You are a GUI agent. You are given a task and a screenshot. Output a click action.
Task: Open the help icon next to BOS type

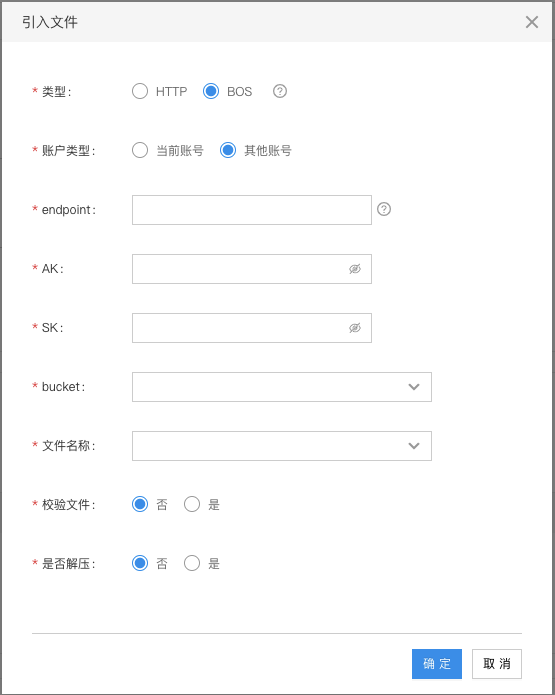point(280,91)
